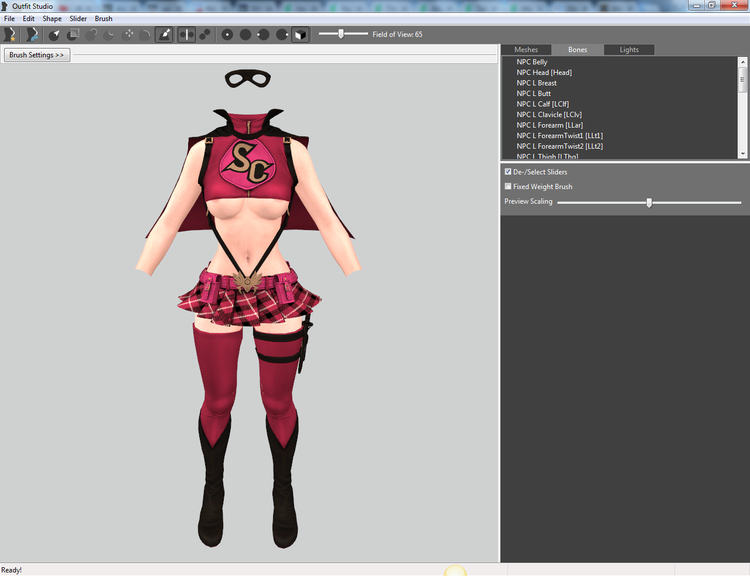Select the Deflate brush tool
Image resolution: width=750 pixels, height=576 pixels.
pos(110,34)
